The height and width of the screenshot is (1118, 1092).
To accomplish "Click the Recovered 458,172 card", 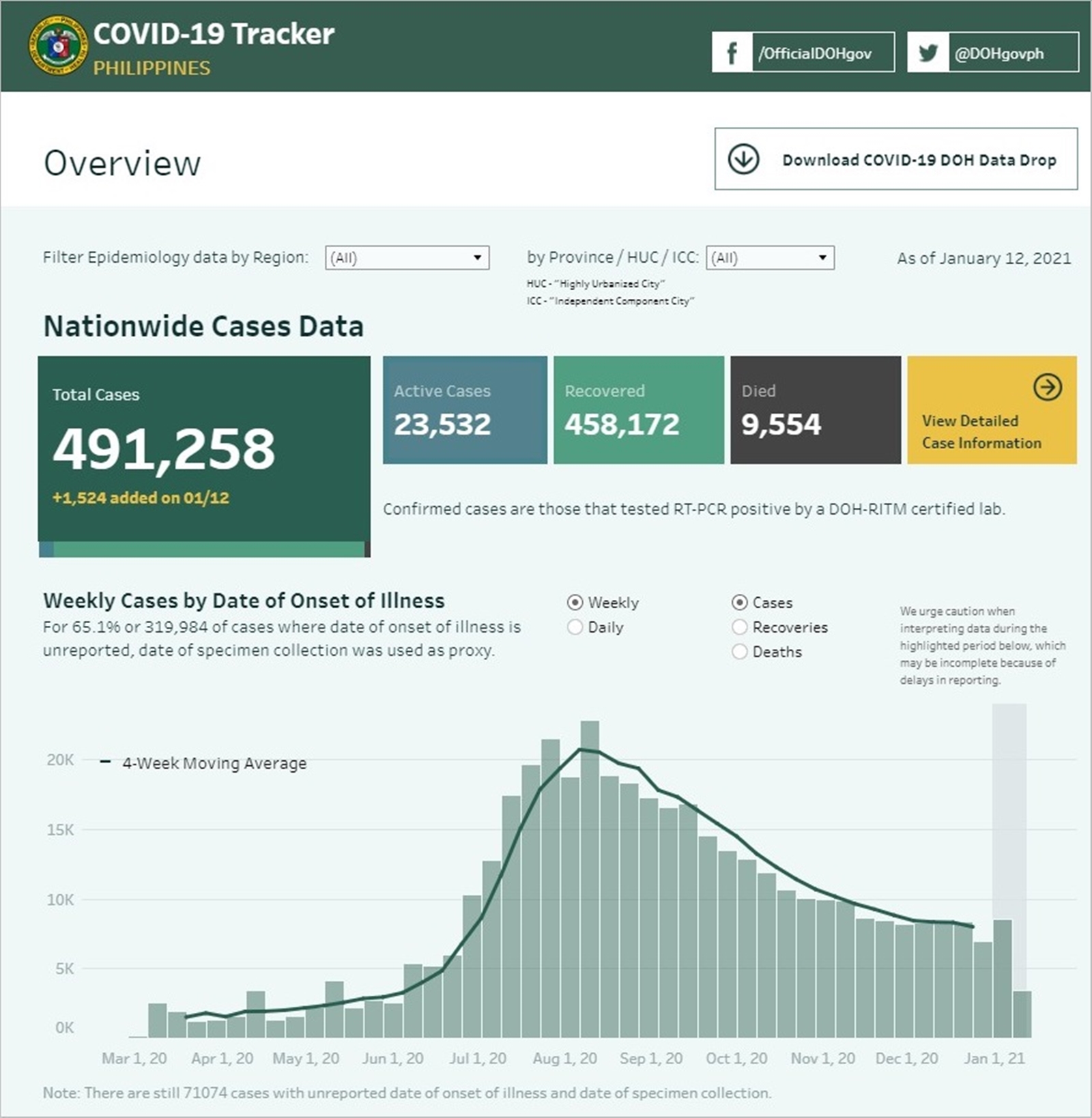I will (x=639, y=410).
